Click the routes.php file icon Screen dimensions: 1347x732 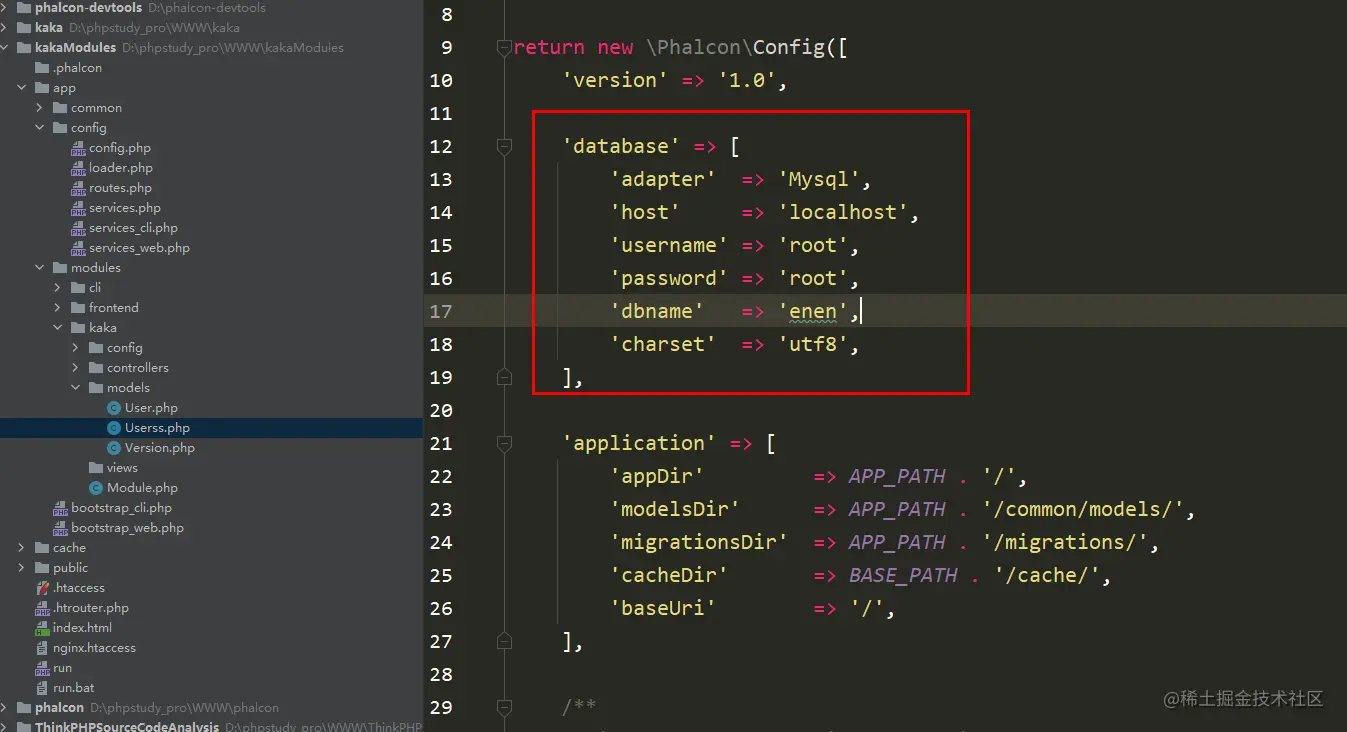click(x=79, y=188)
